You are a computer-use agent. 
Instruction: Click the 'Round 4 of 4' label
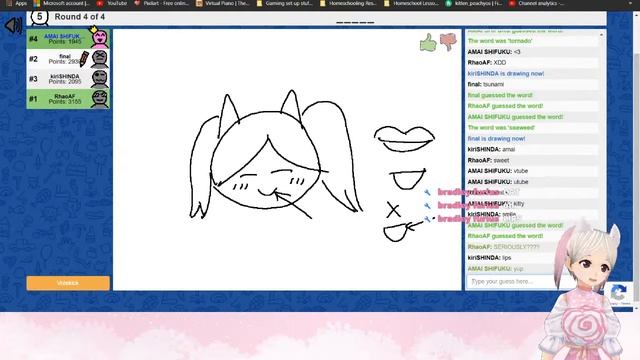[80, 17]
